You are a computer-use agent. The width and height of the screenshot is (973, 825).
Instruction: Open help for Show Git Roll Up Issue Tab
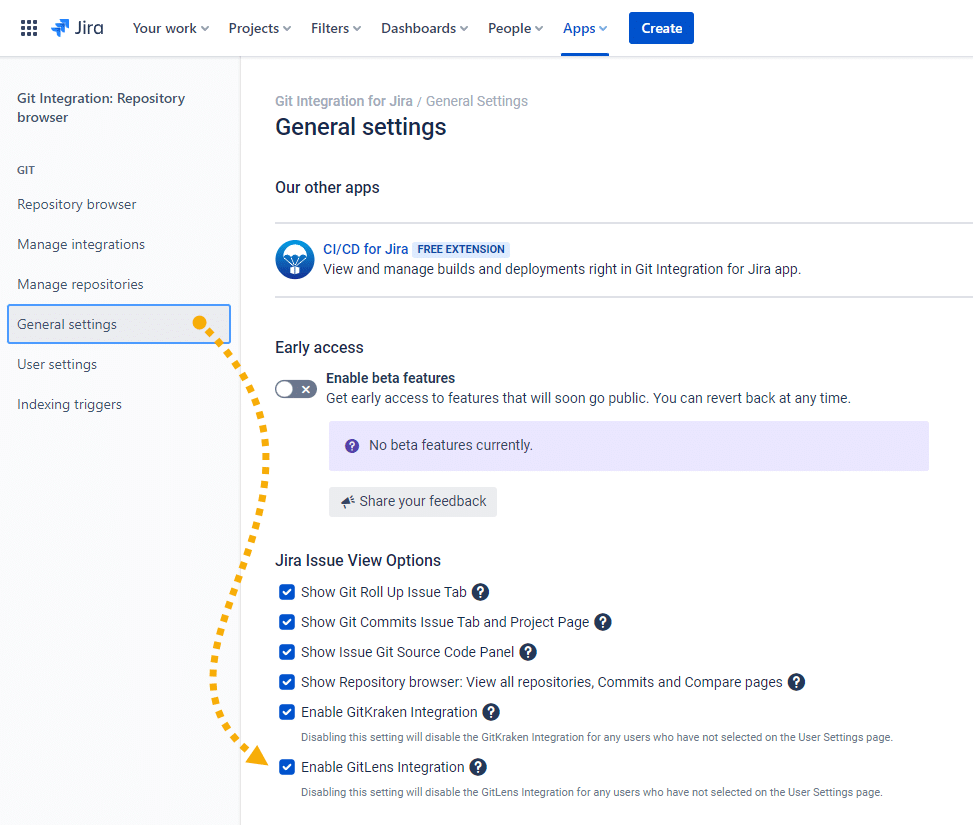click(480, 592)
